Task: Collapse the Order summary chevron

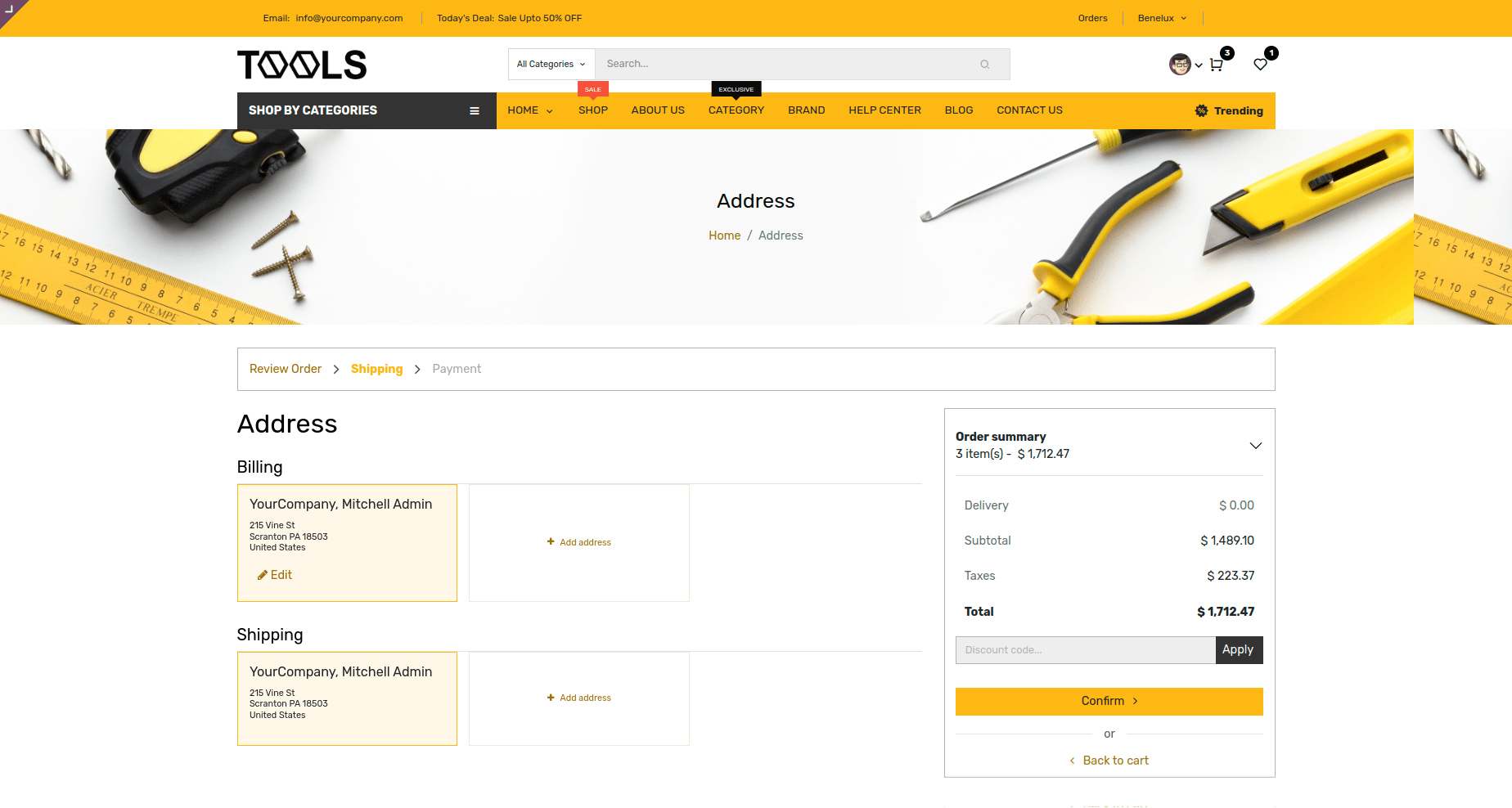Action: pos(1255,446)
